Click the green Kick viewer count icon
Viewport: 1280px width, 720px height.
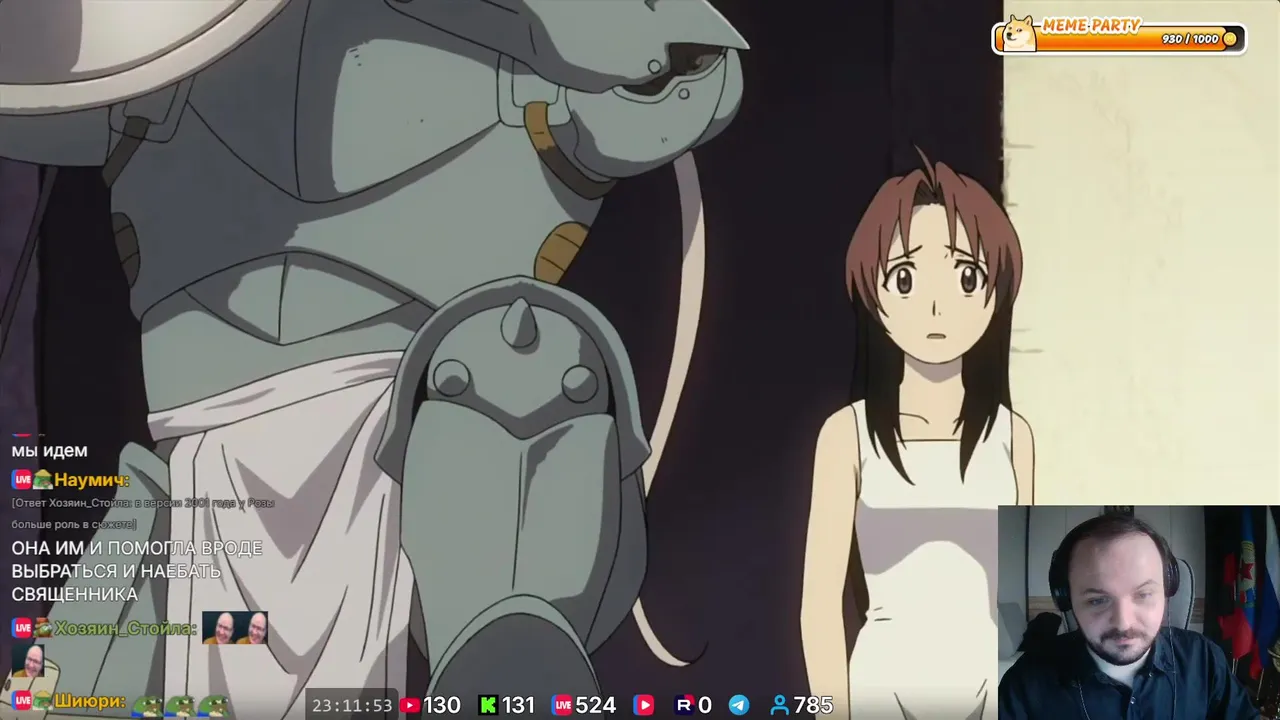(x=488, y=705)
